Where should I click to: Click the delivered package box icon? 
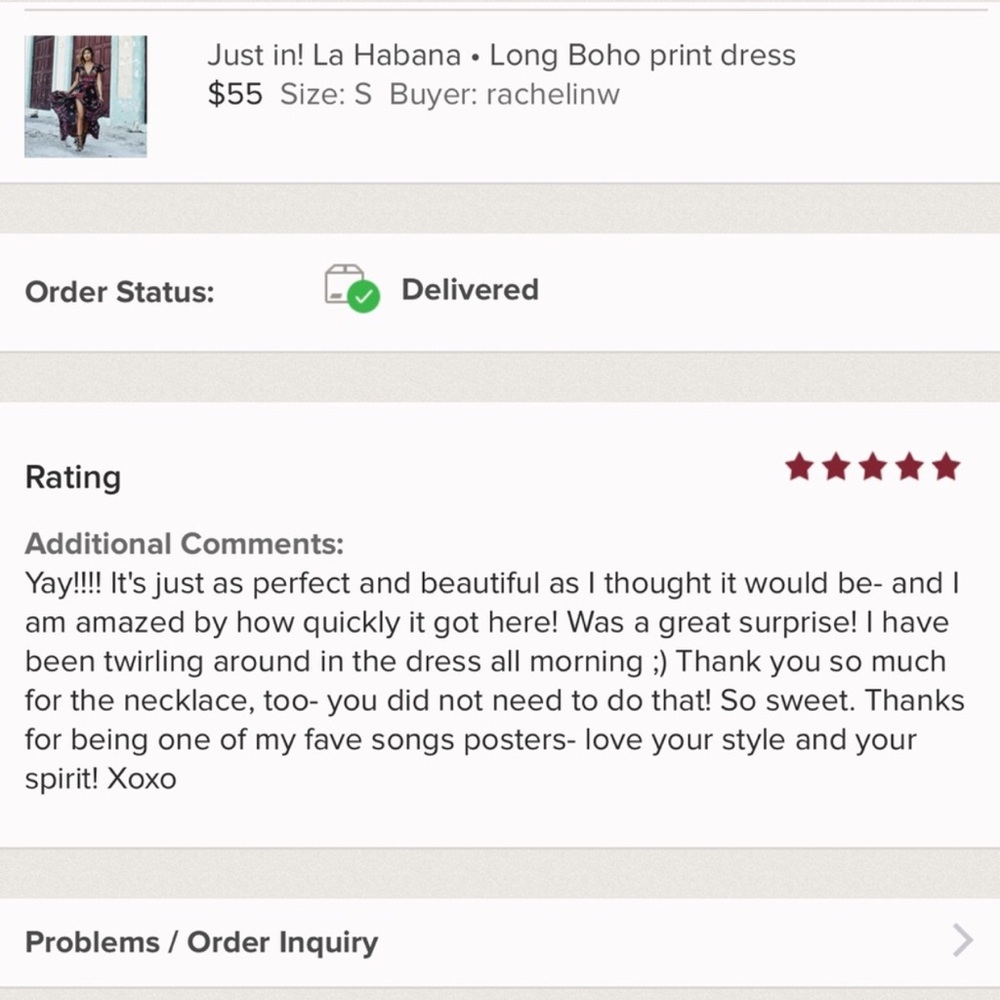point(343,284)
